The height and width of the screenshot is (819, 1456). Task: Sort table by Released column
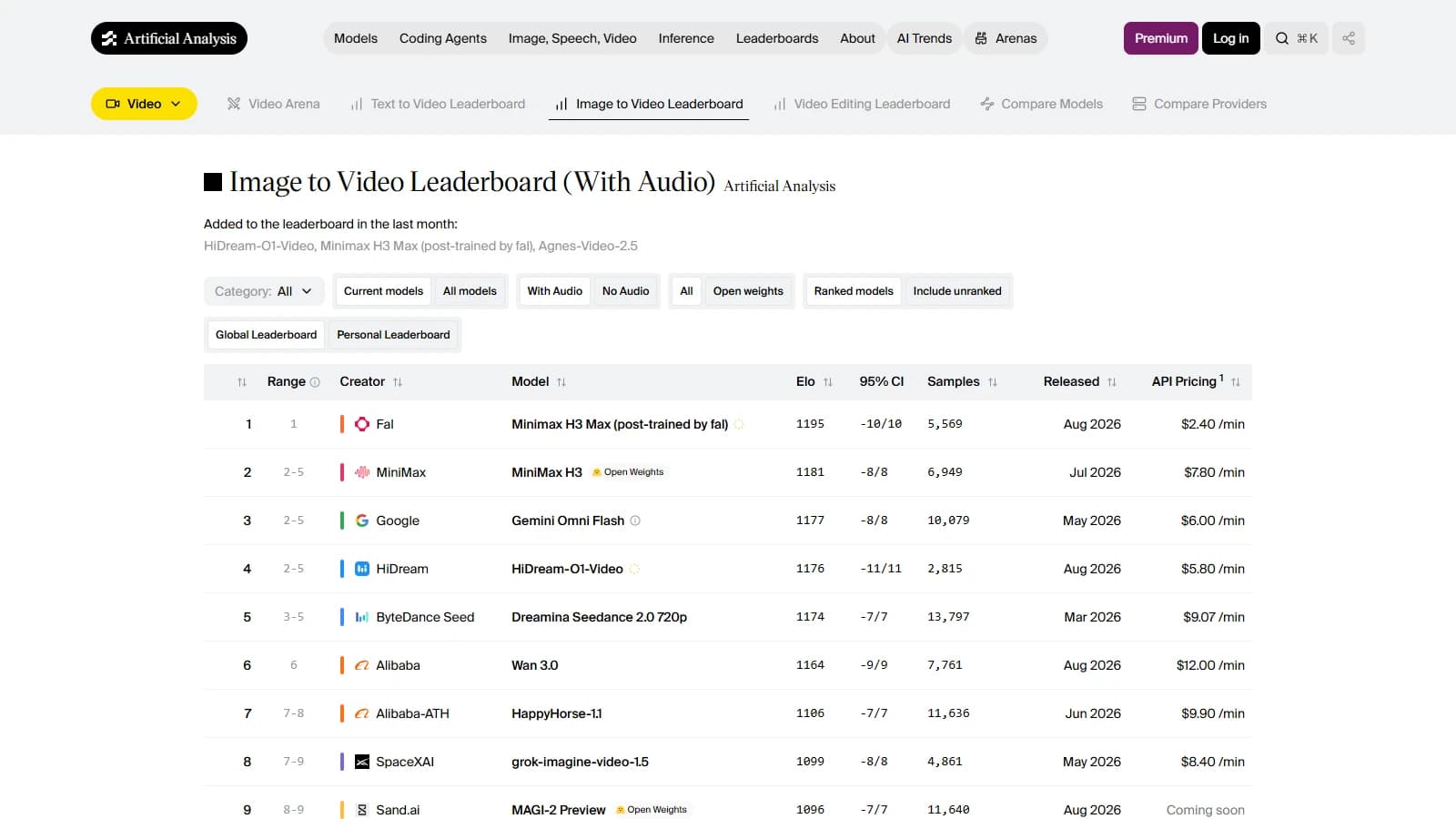pyautogui.click(x=1112, y=382)
